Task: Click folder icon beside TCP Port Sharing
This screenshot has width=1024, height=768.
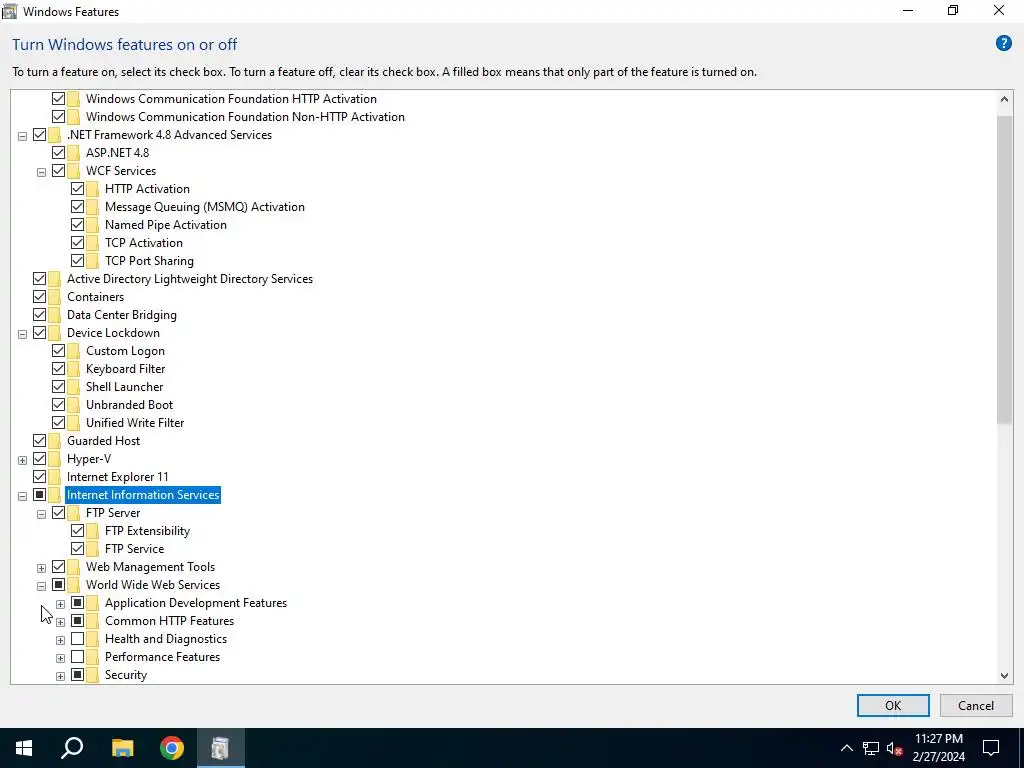Action: pos(92,261)
